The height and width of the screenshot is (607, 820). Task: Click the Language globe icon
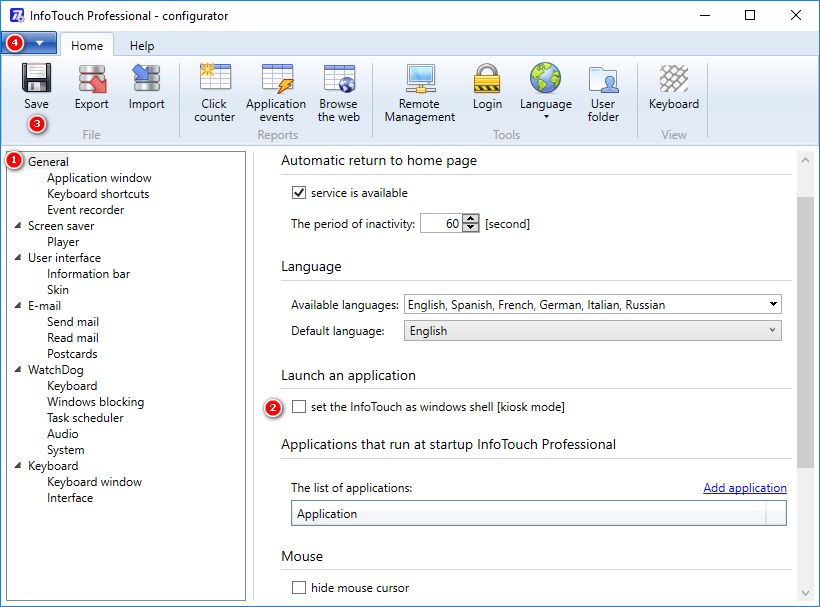point(545,77)
